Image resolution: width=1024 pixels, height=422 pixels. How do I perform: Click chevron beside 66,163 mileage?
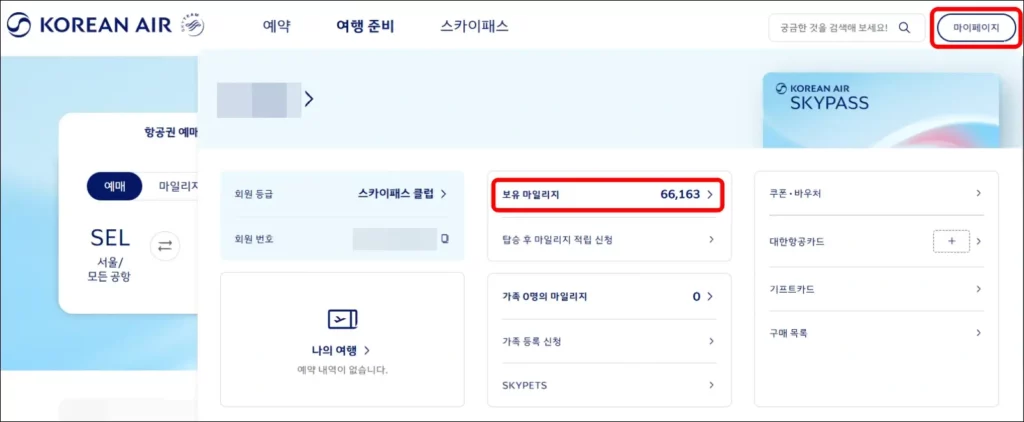(x=711, y=194)
